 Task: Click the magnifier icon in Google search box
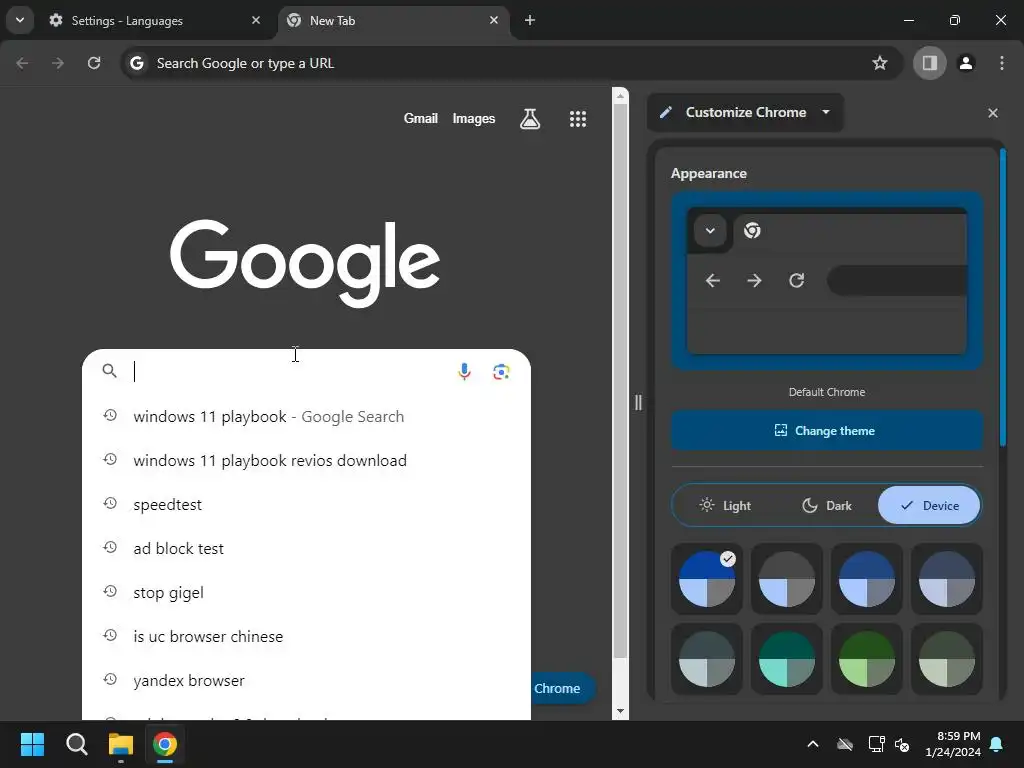point(109,371)
